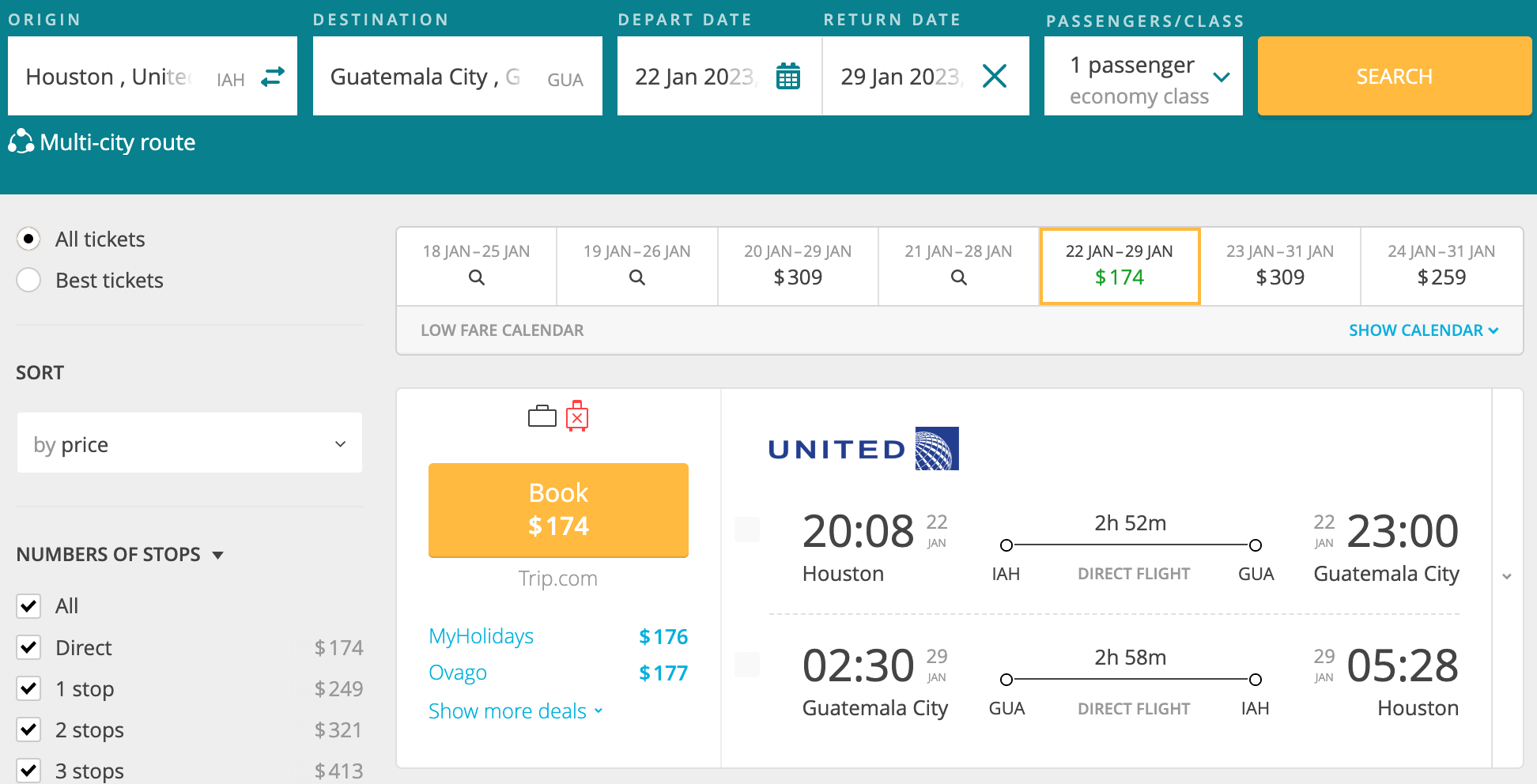Swap origin and destination arrows icon

tap(273, 77)
